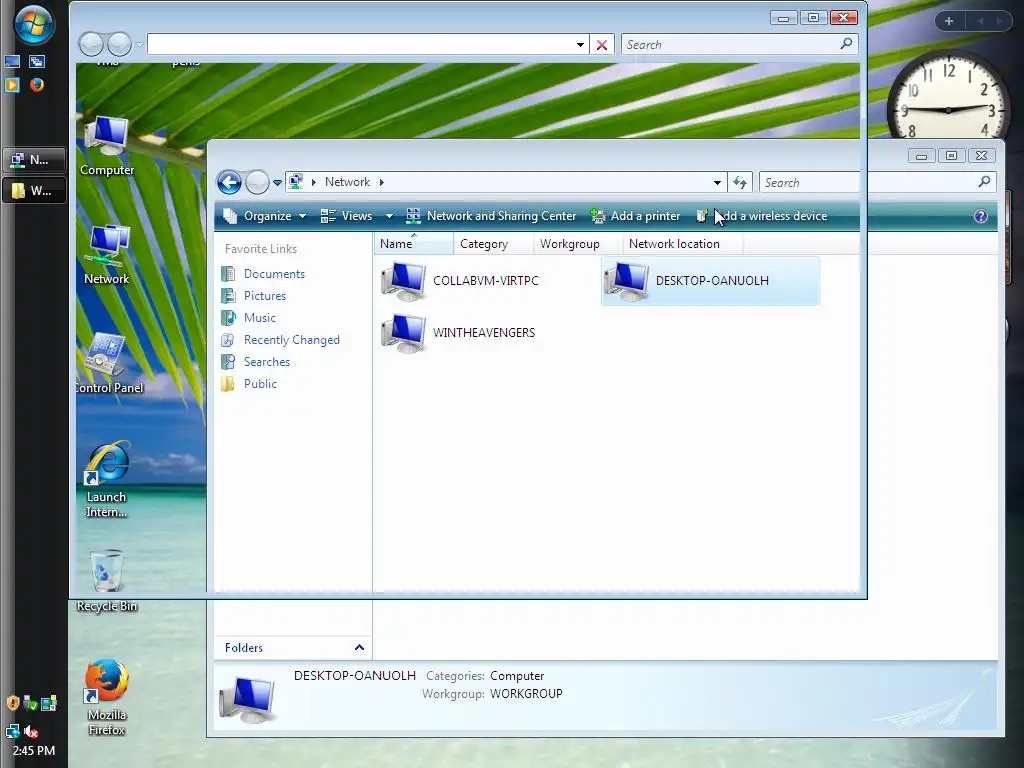Open the Views menu

(346, 216)
